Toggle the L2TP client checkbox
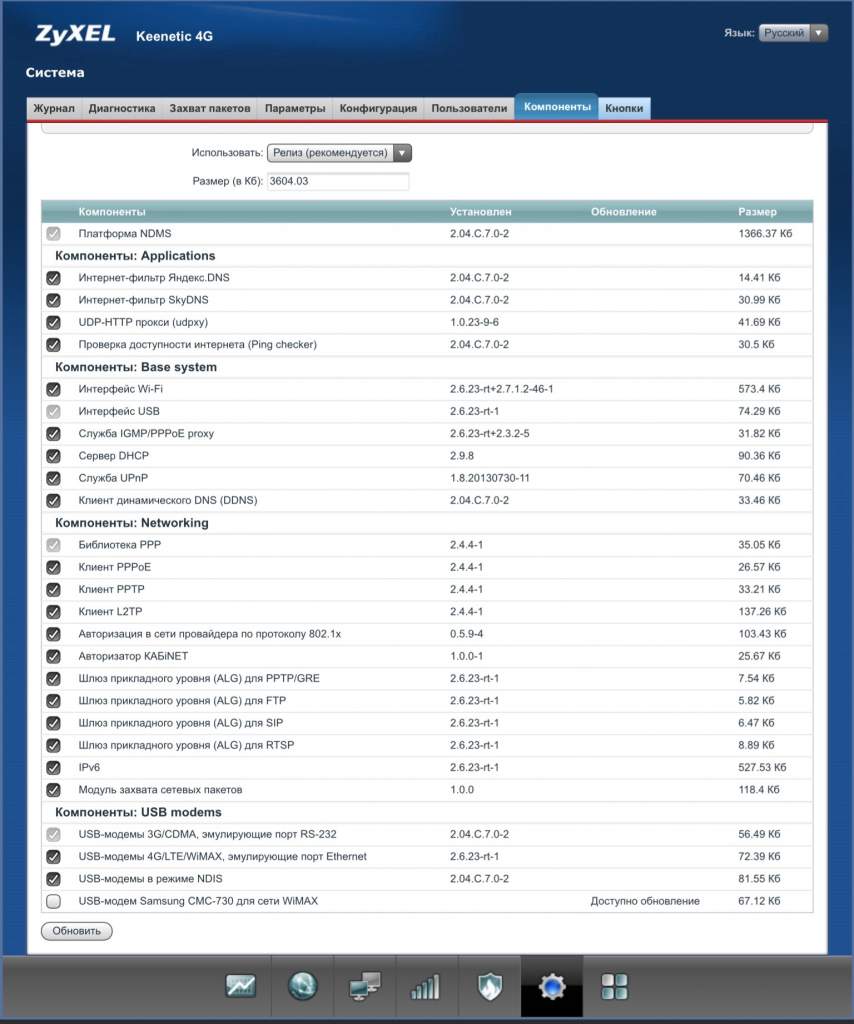 point(54,612)
